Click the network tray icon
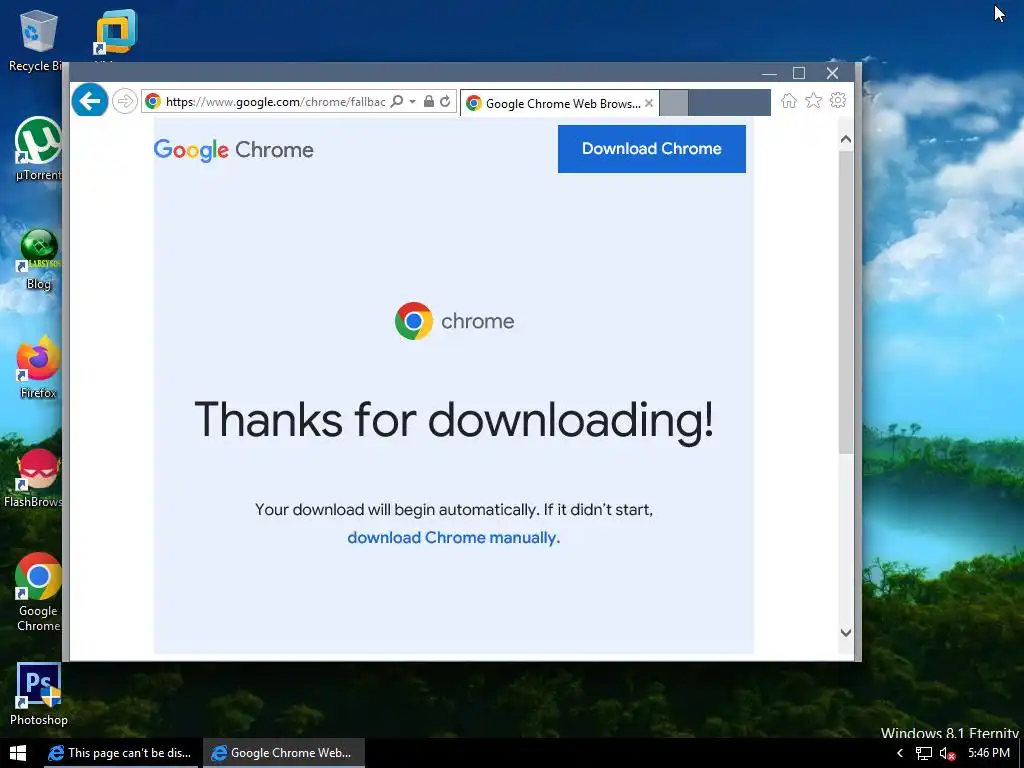Viewport: 1024px width, 768px height. 923,753
